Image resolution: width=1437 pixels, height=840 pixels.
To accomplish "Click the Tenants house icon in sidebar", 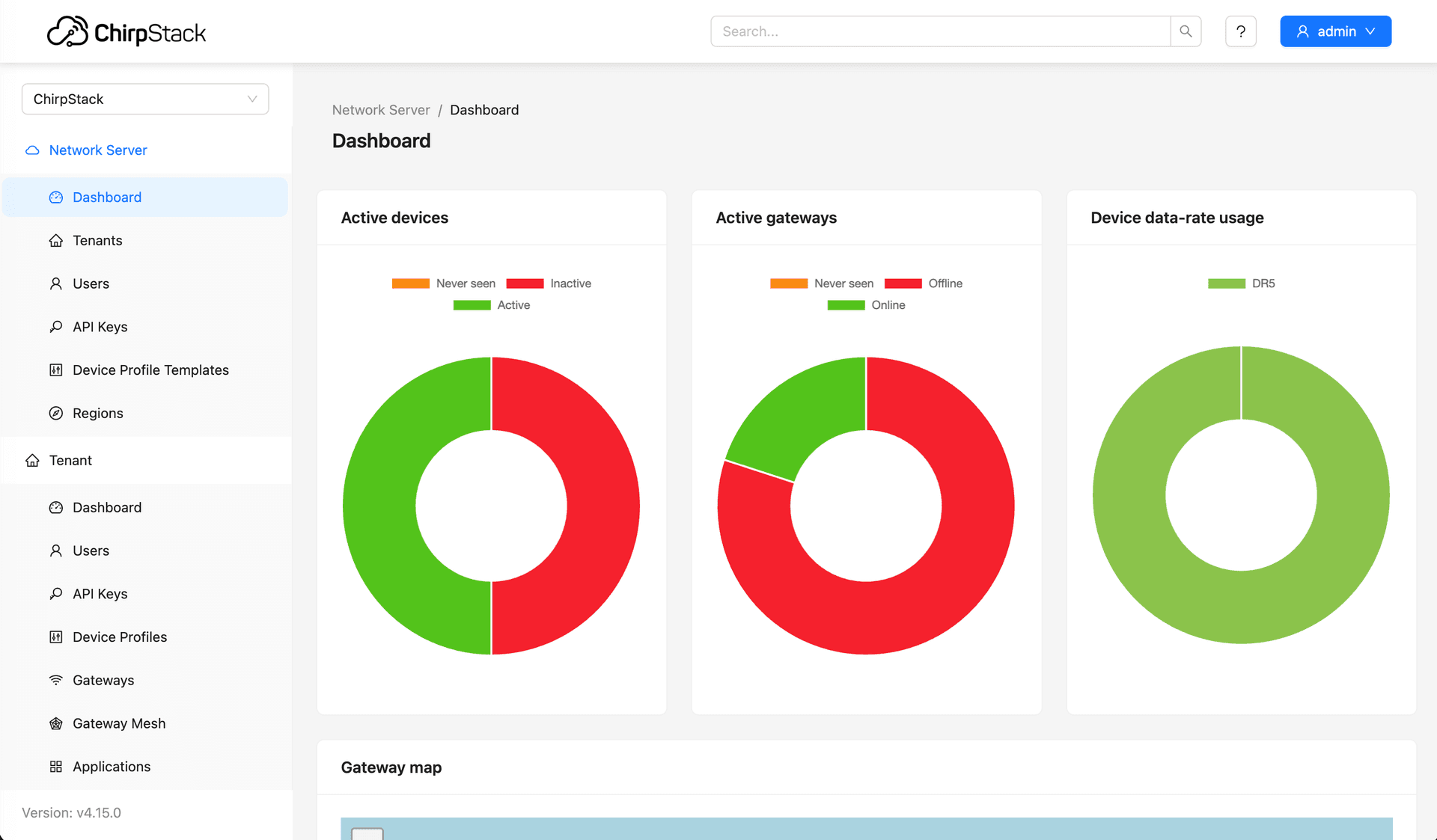I will click(x=56, y=240).
